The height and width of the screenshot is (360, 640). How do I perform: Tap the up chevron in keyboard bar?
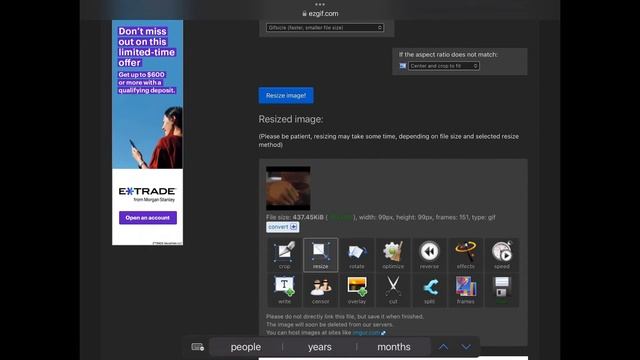[x=443, y=347]
